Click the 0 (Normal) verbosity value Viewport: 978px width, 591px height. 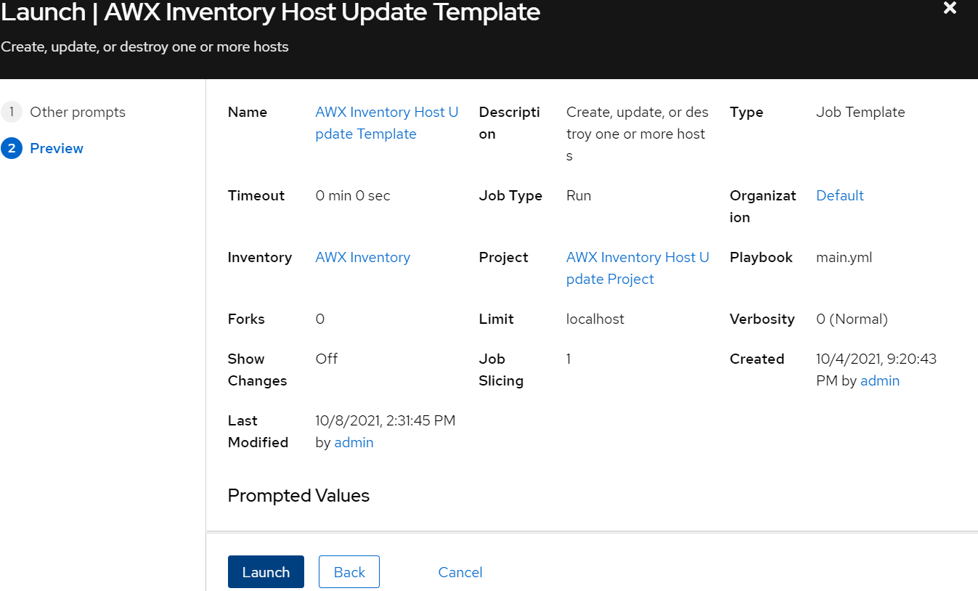(x=851, y=319)
